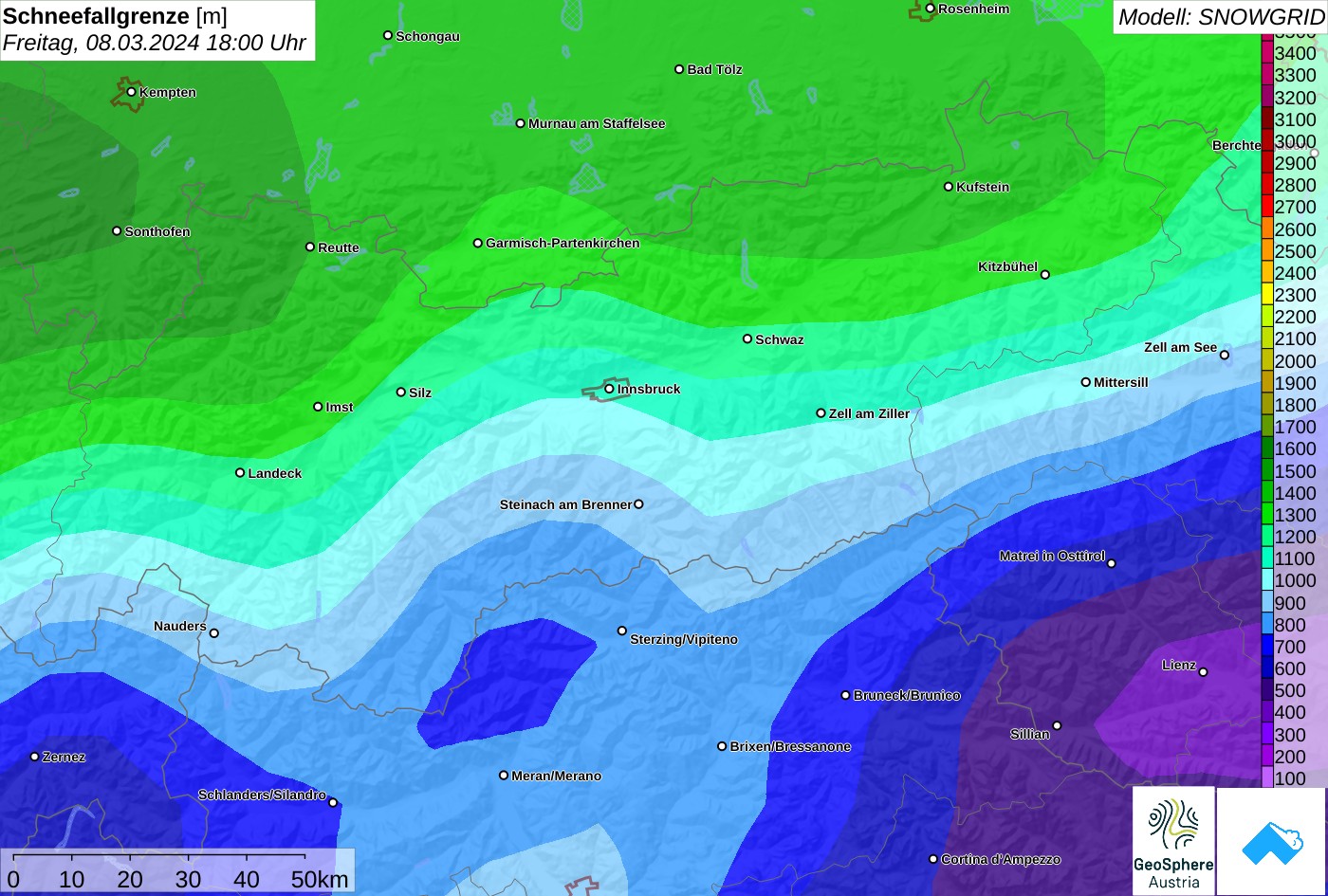The image size is (1328, 896).
Task: Click the 2000 value in legend
Action: pos(1295,361)
